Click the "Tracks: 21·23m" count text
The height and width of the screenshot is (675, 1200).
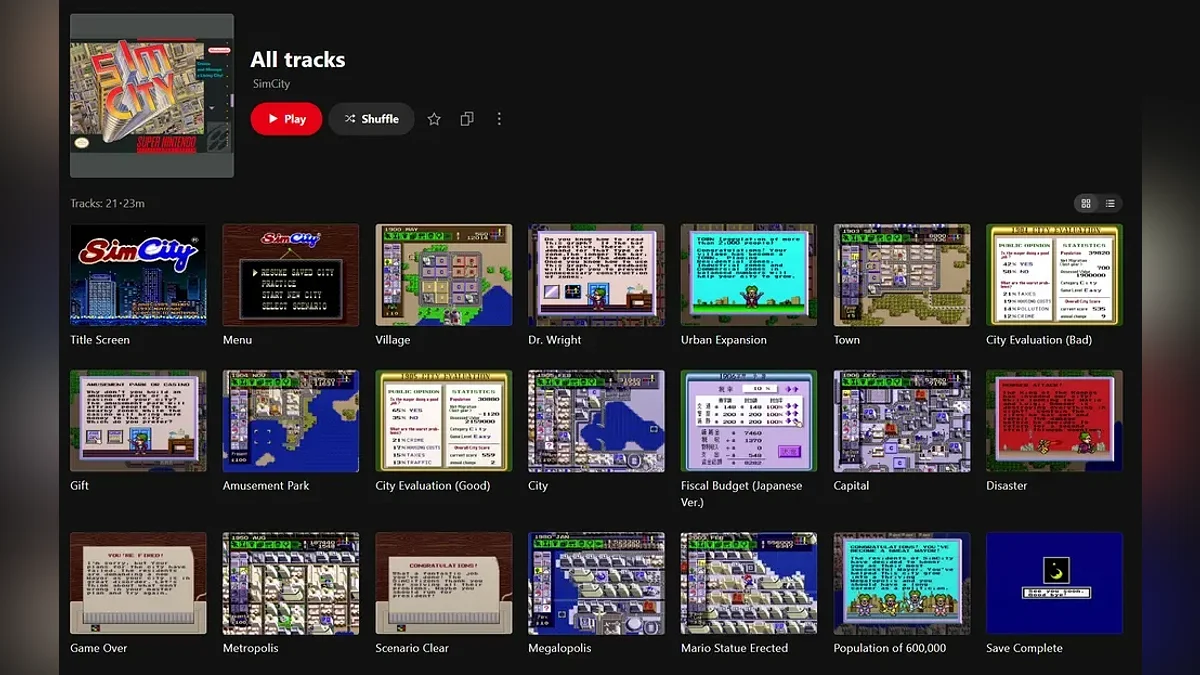[x=107, y=204]
